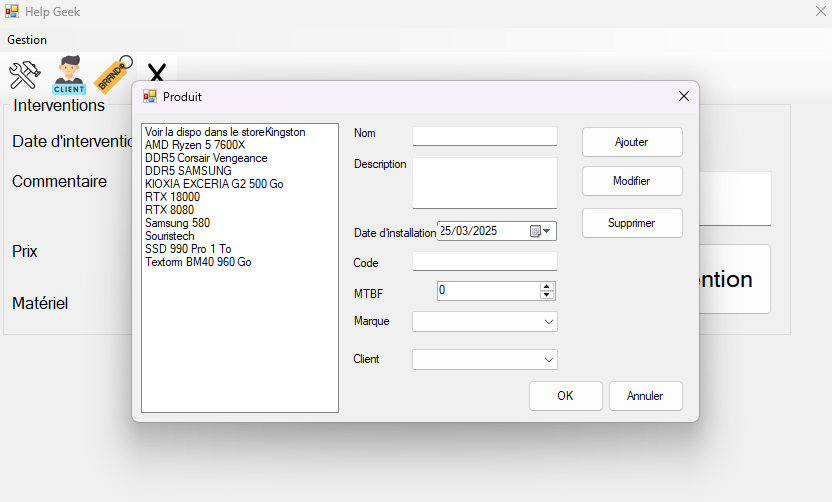Viewport: 832px width, 502px height.
Task: Expand the Marque dropdown
Action: coord(549,322)
